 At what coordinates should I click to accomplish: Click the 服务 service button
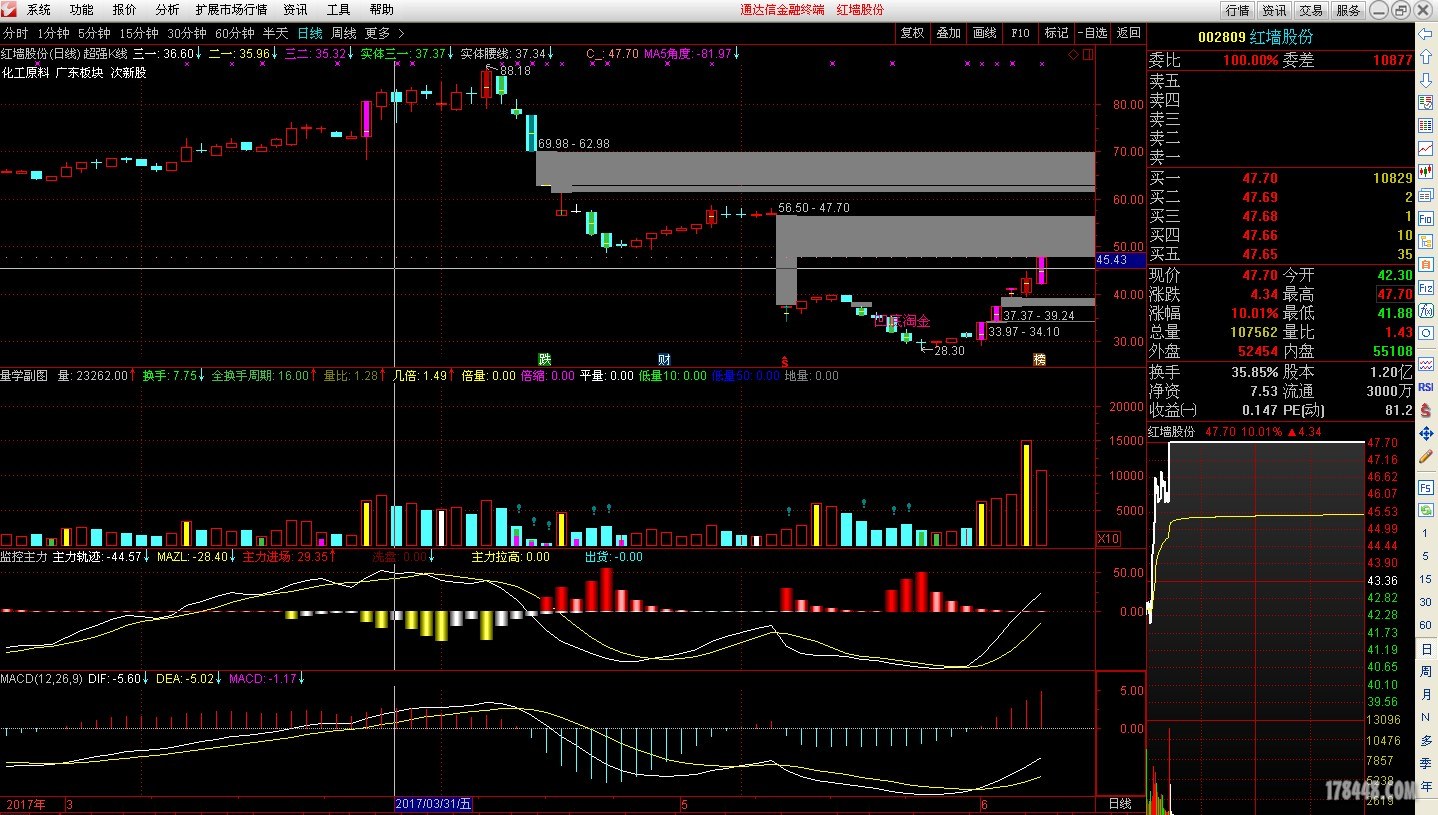1348,10
